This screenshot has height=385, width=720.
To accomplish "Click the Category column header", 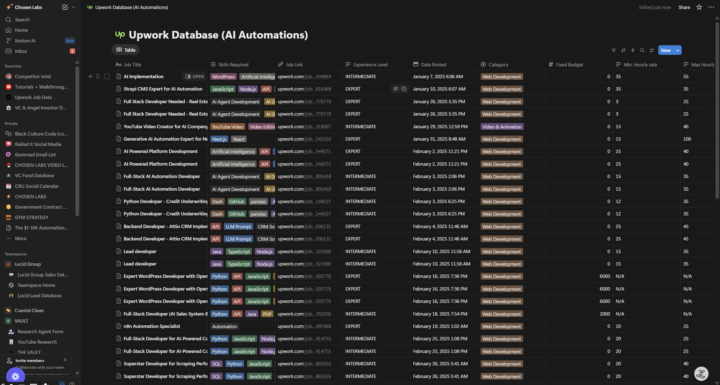I will point(512,65).
